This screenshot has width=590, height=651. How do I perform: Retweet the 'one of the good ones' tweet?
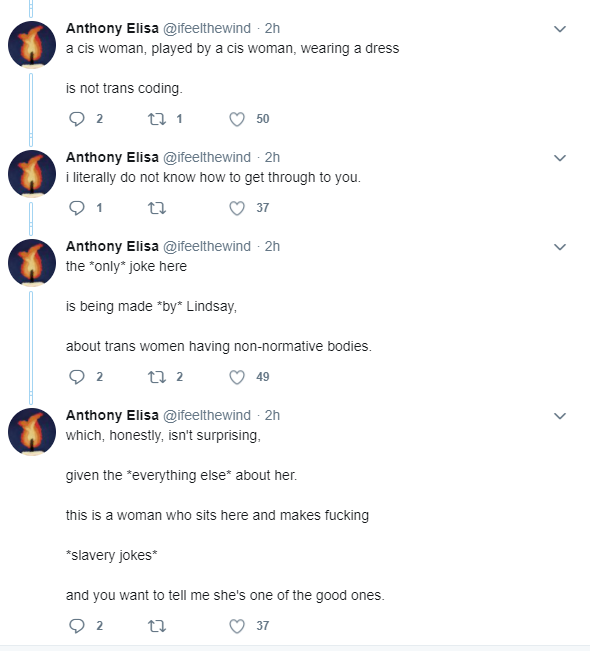tap(157, 626)
